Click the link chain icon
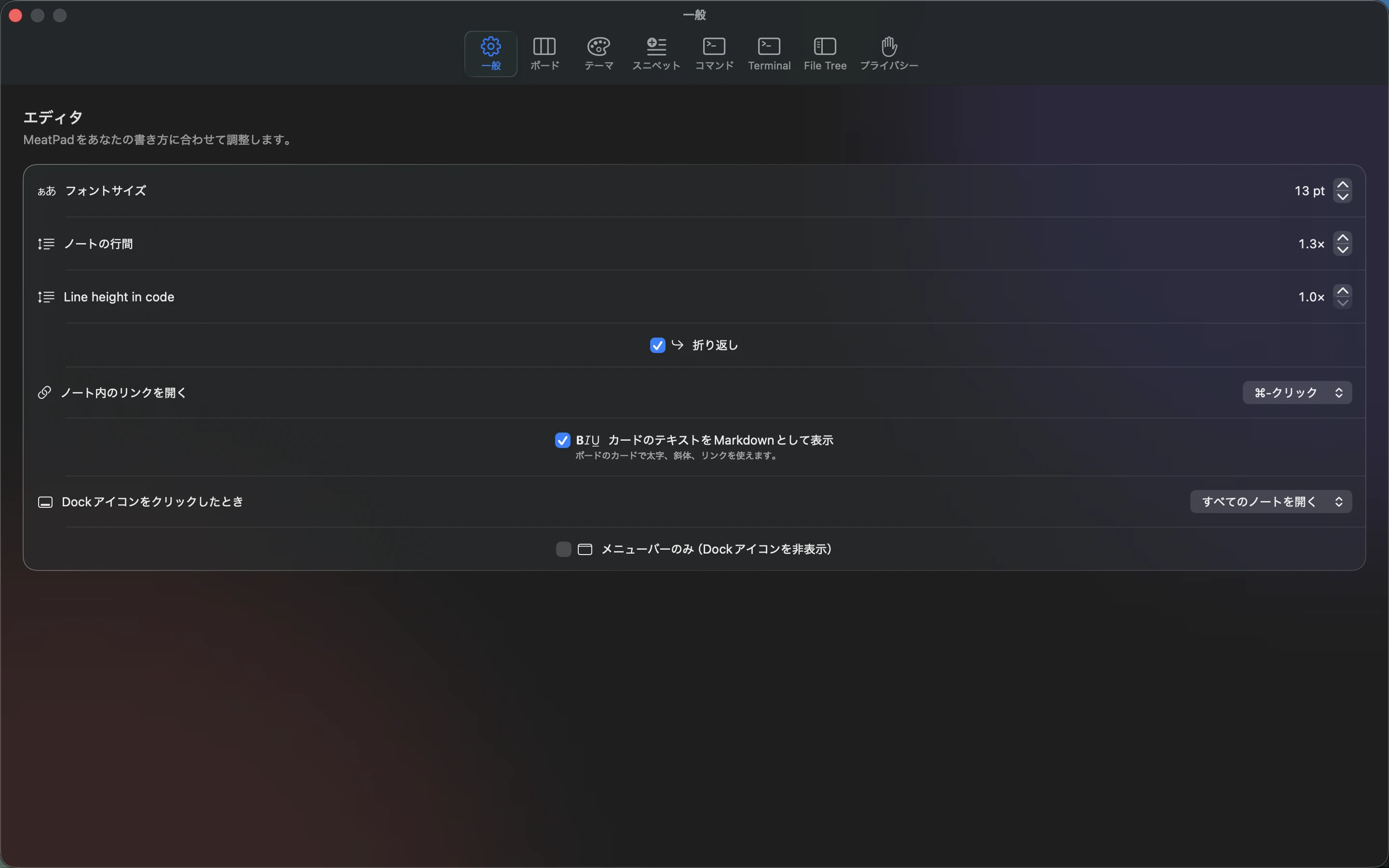 [x=44, y=393]
